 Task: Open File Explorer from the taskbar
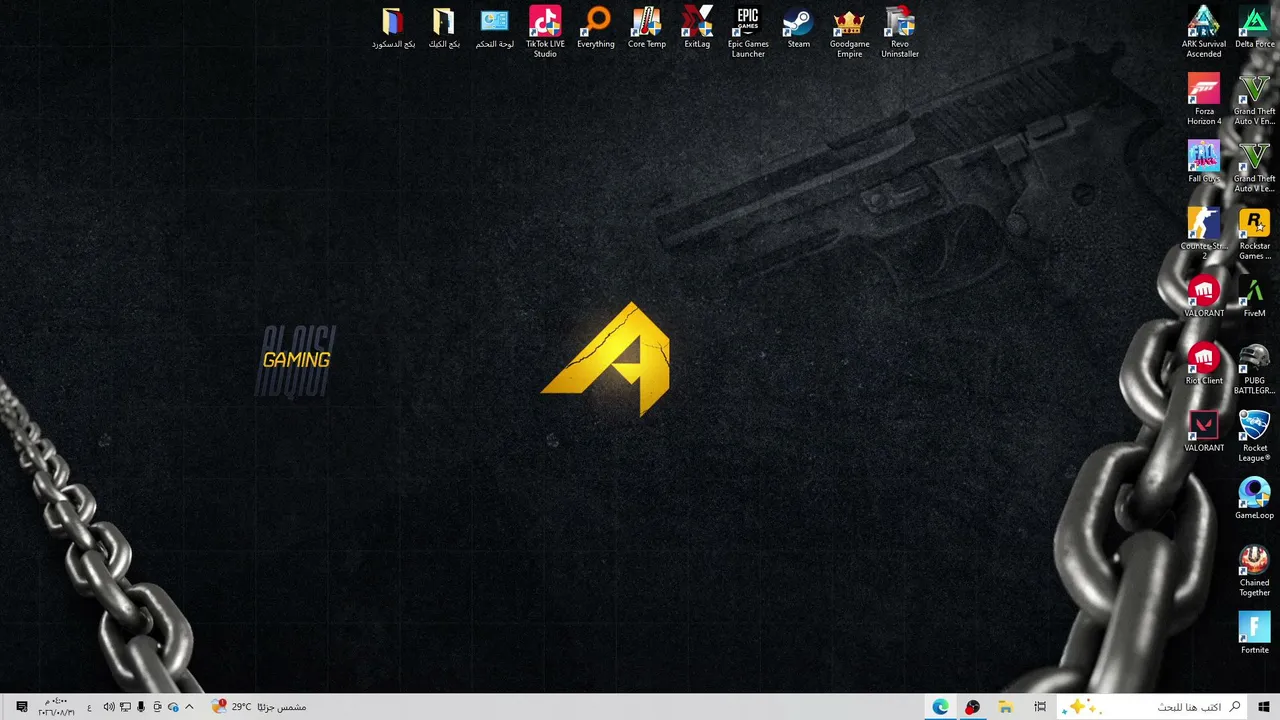[1005, 707]
